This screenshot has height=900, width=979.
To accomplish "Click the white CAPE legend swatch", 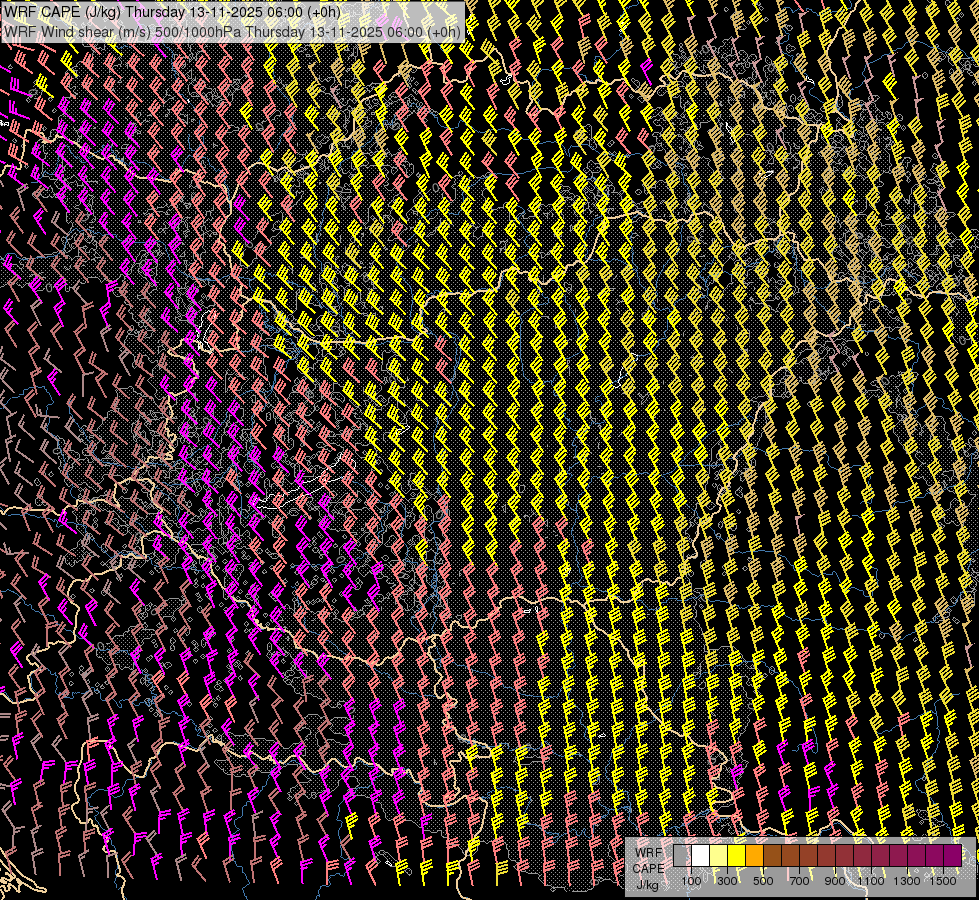I will pyautogui.click(x=700, y=856).
